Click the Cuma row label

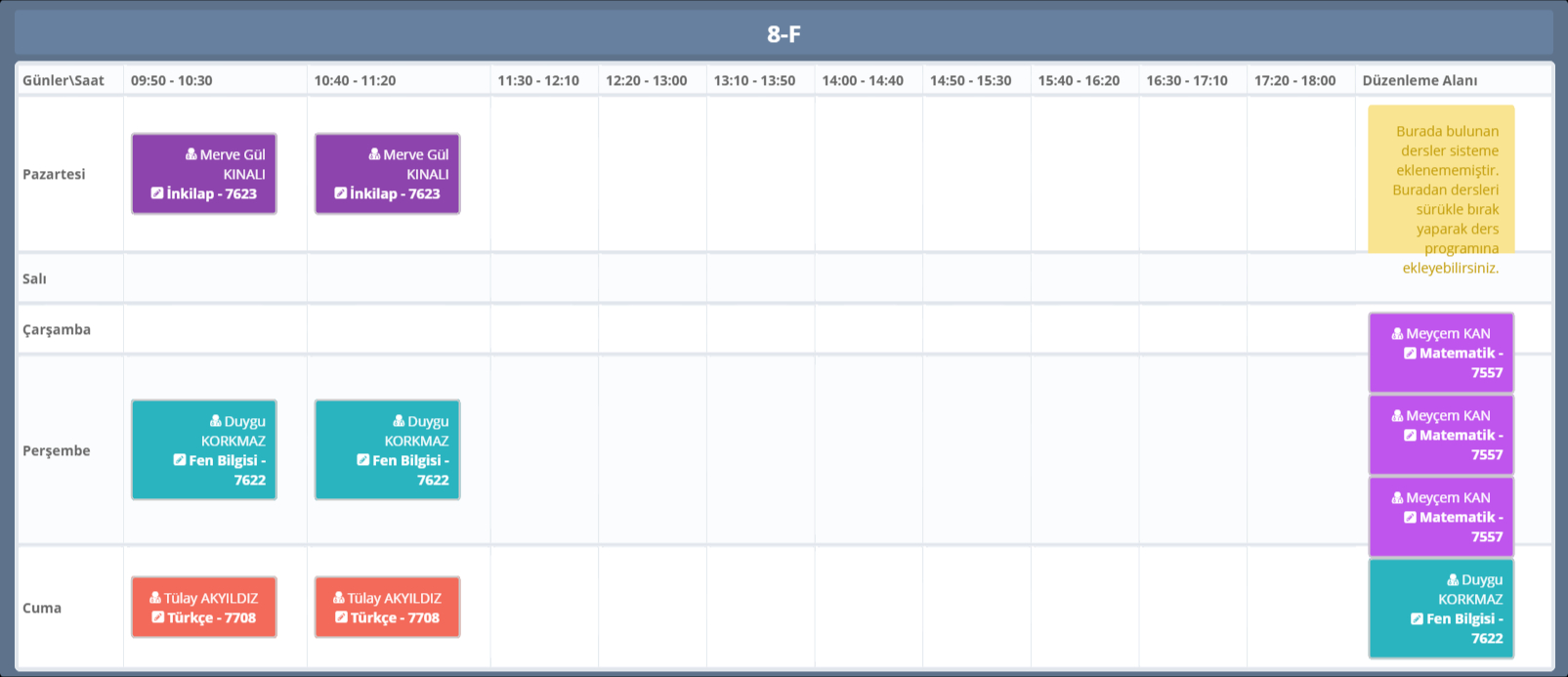(x=42, y=608)
